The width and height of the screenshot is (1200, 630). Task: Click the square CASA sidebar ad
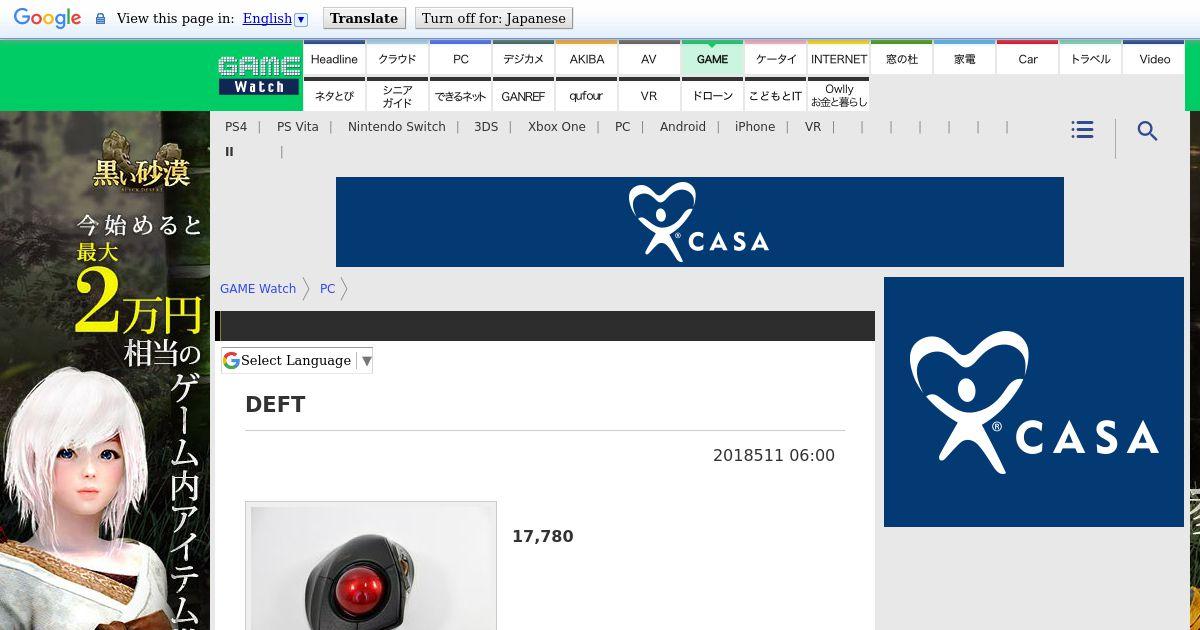[1034, 402]
